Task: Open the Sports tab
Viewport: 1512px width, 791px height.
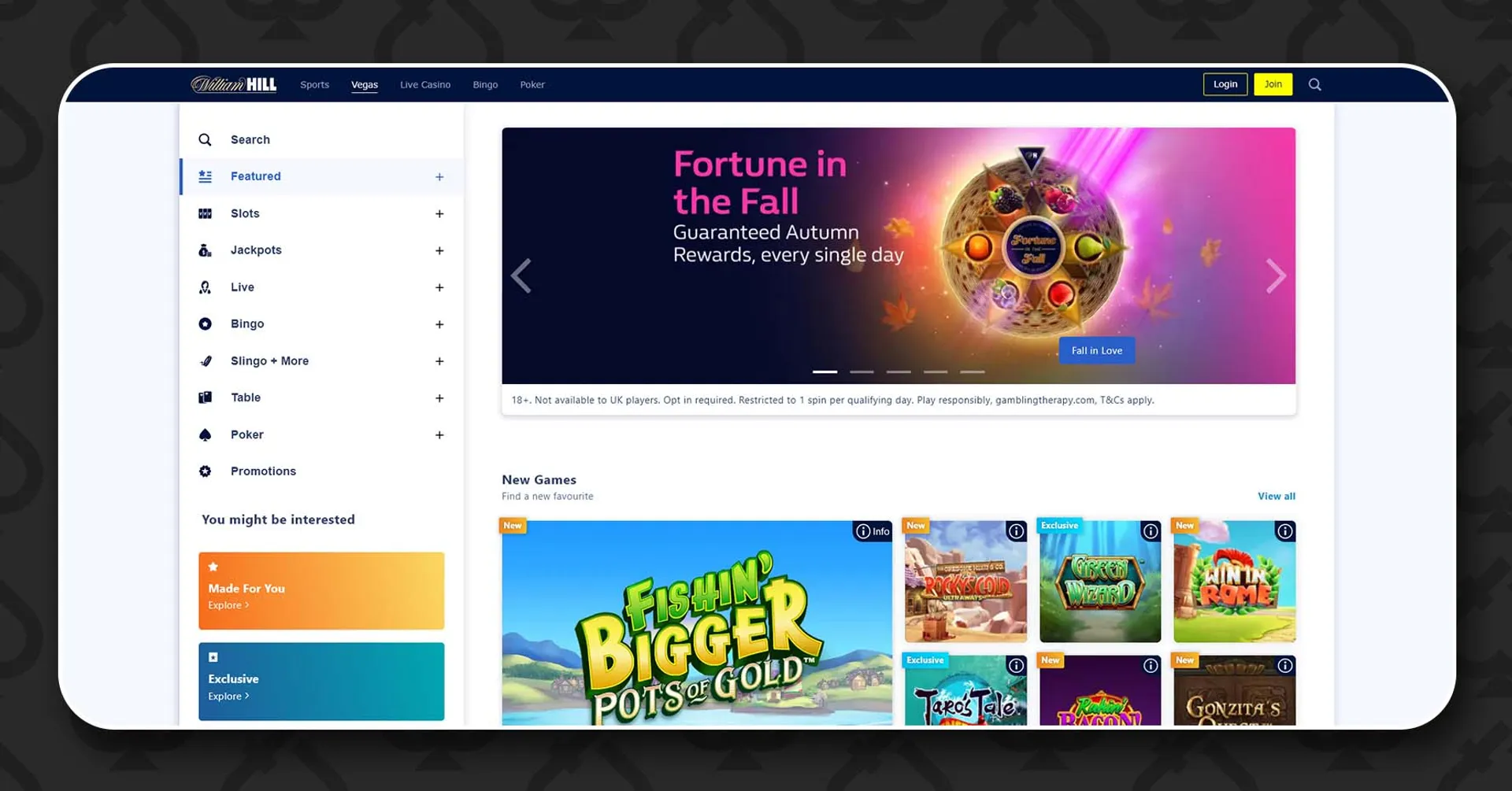Action: click(x=314, y=84)
